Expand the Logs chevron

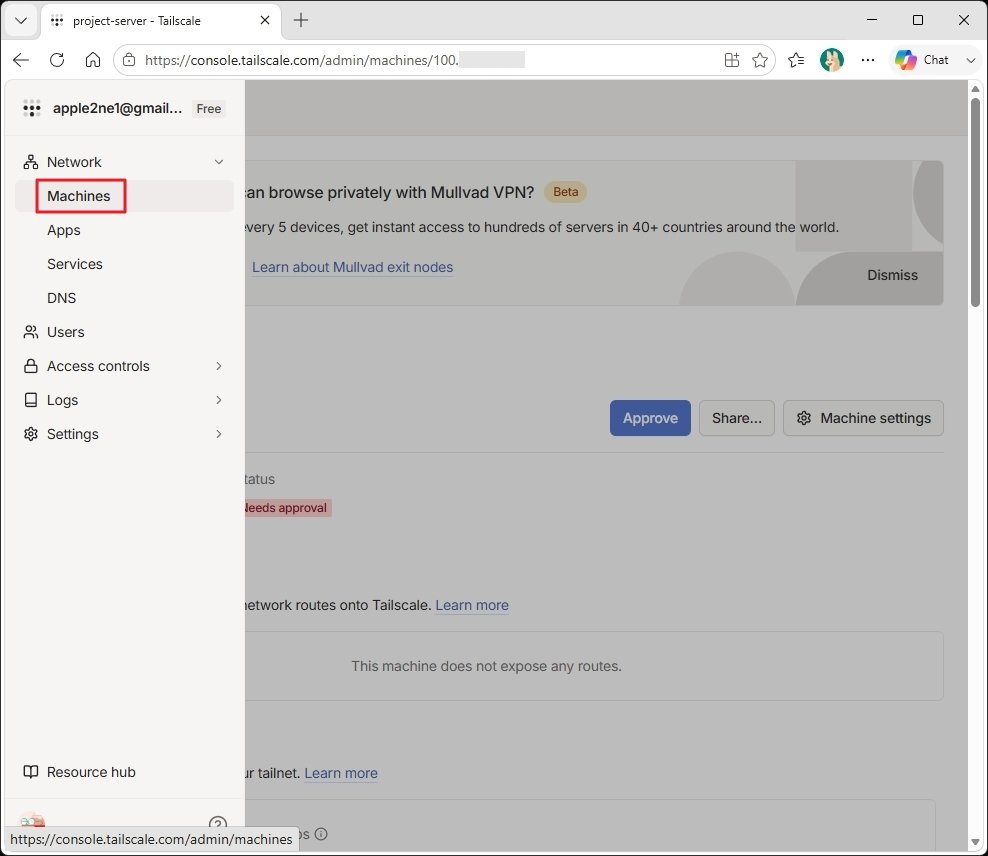point(219,400)
